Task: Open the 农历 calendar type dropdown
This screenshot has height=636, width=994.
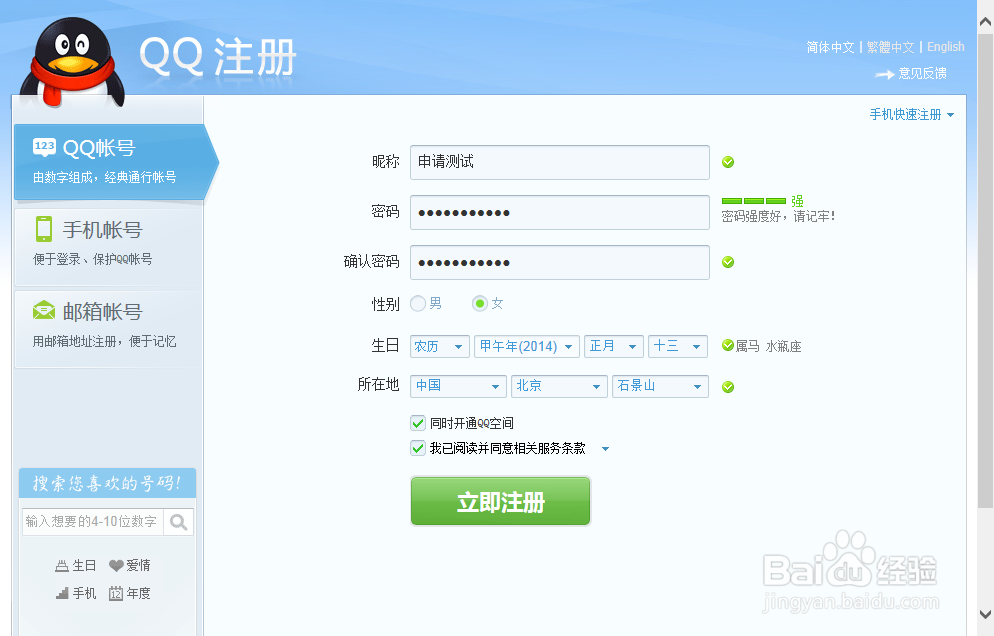Action: (x=439, y=346)
